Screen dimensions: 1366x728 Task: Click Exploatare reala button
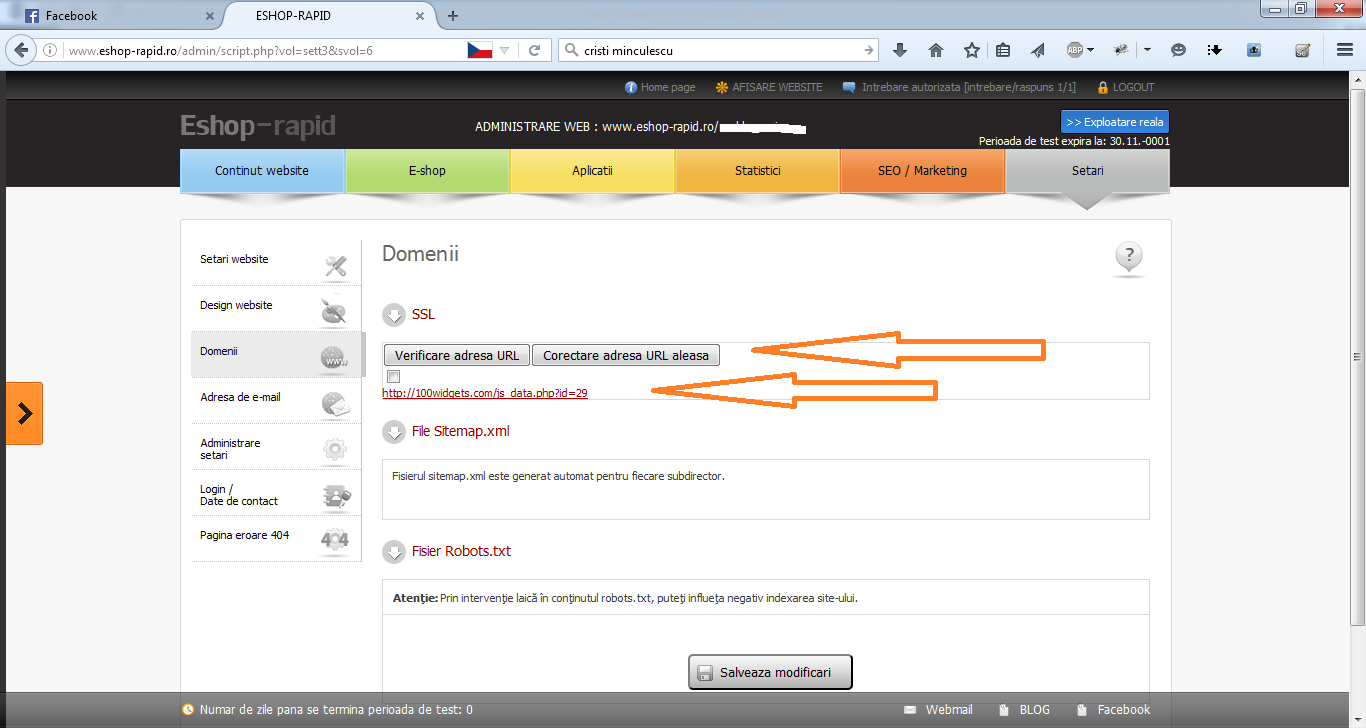coord(1115,122)
